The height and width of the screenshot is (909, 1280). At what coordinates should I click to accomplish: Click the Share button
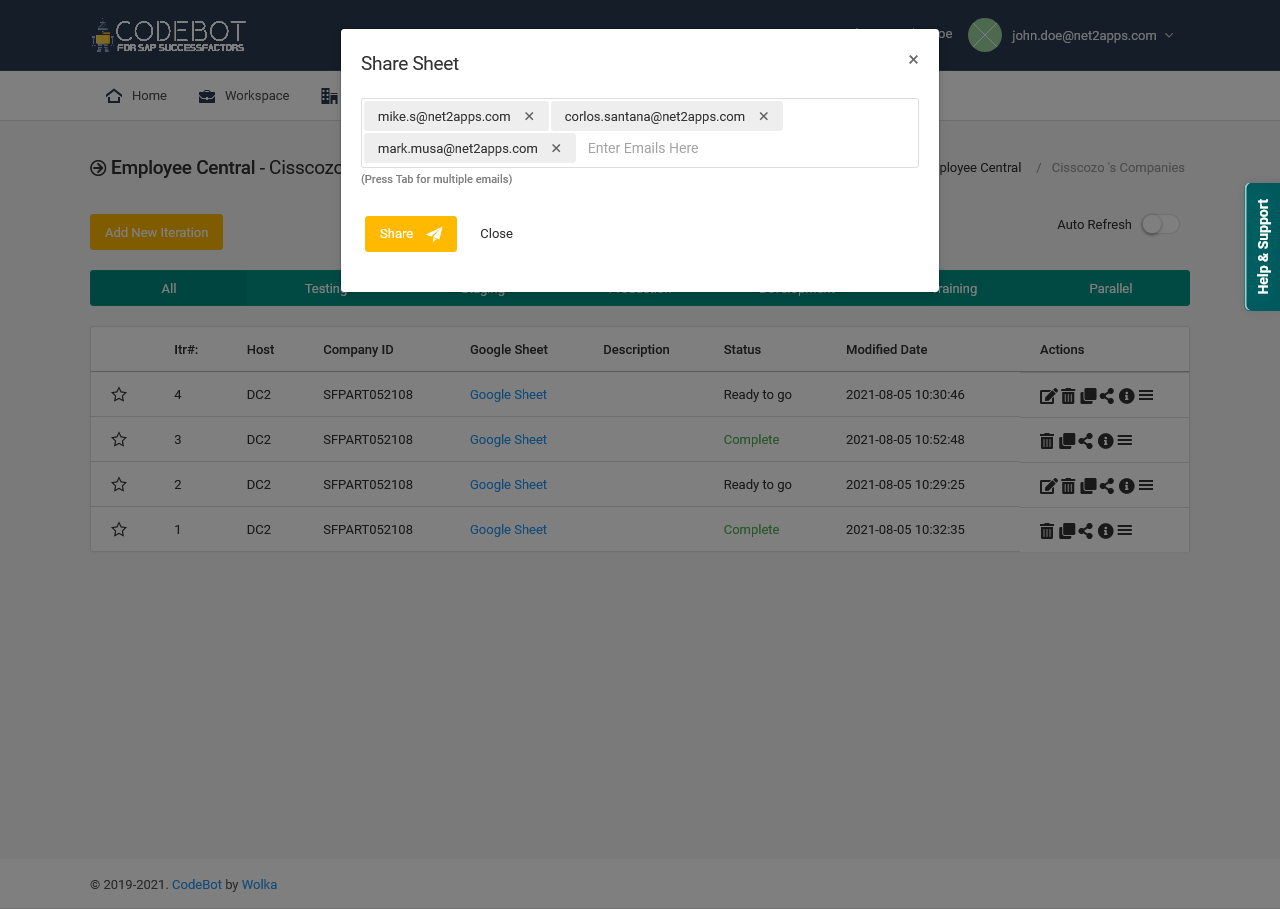(411, 234)
